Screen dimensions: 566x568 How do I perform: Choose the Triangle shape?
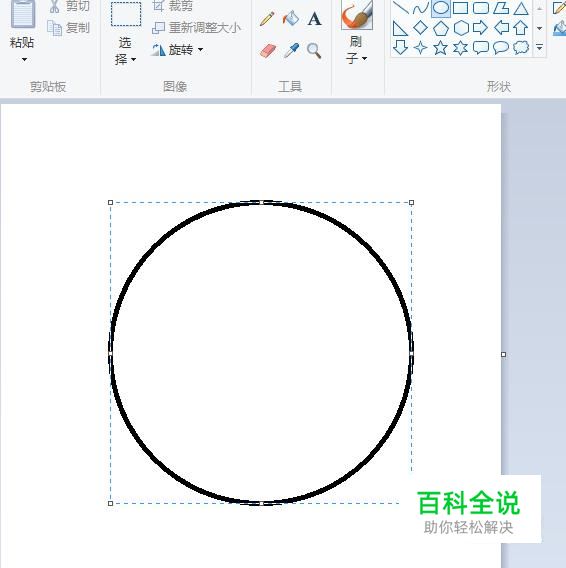click(x=521, y=8)
